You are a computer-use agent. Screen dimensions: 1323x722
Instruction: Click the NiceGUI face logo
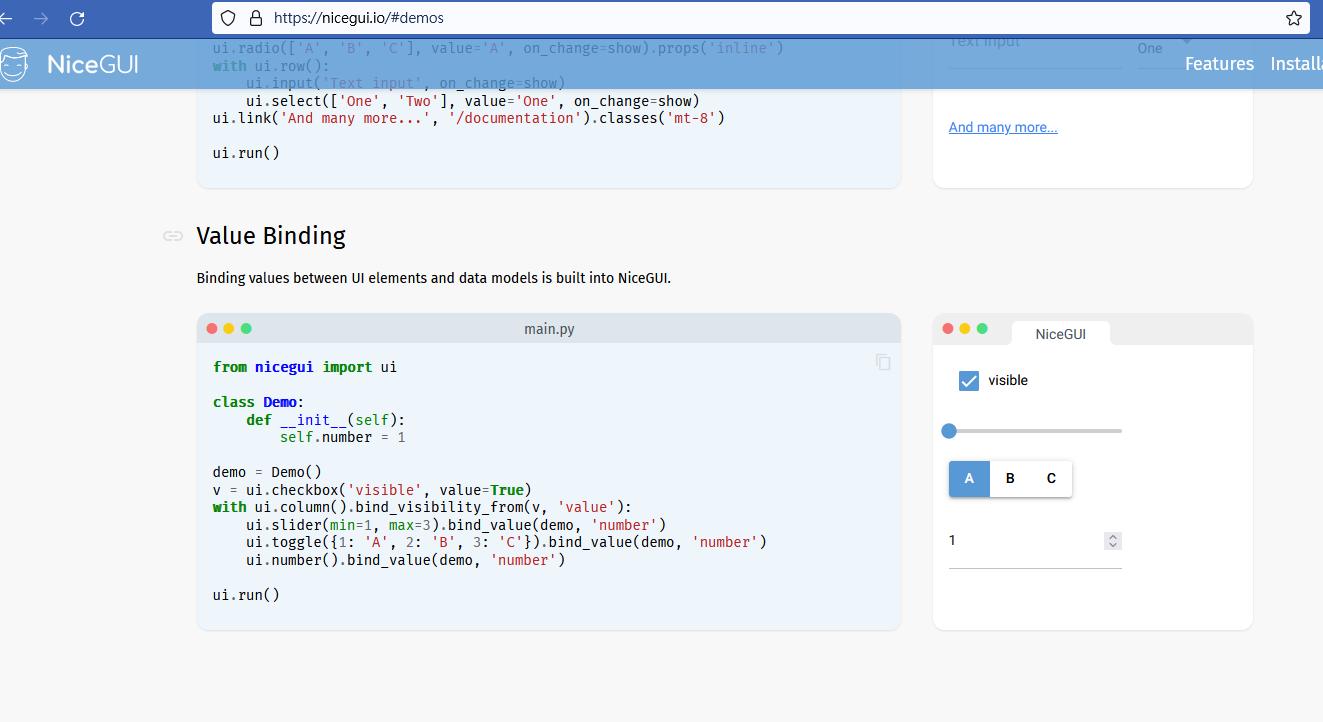[14, 64]
